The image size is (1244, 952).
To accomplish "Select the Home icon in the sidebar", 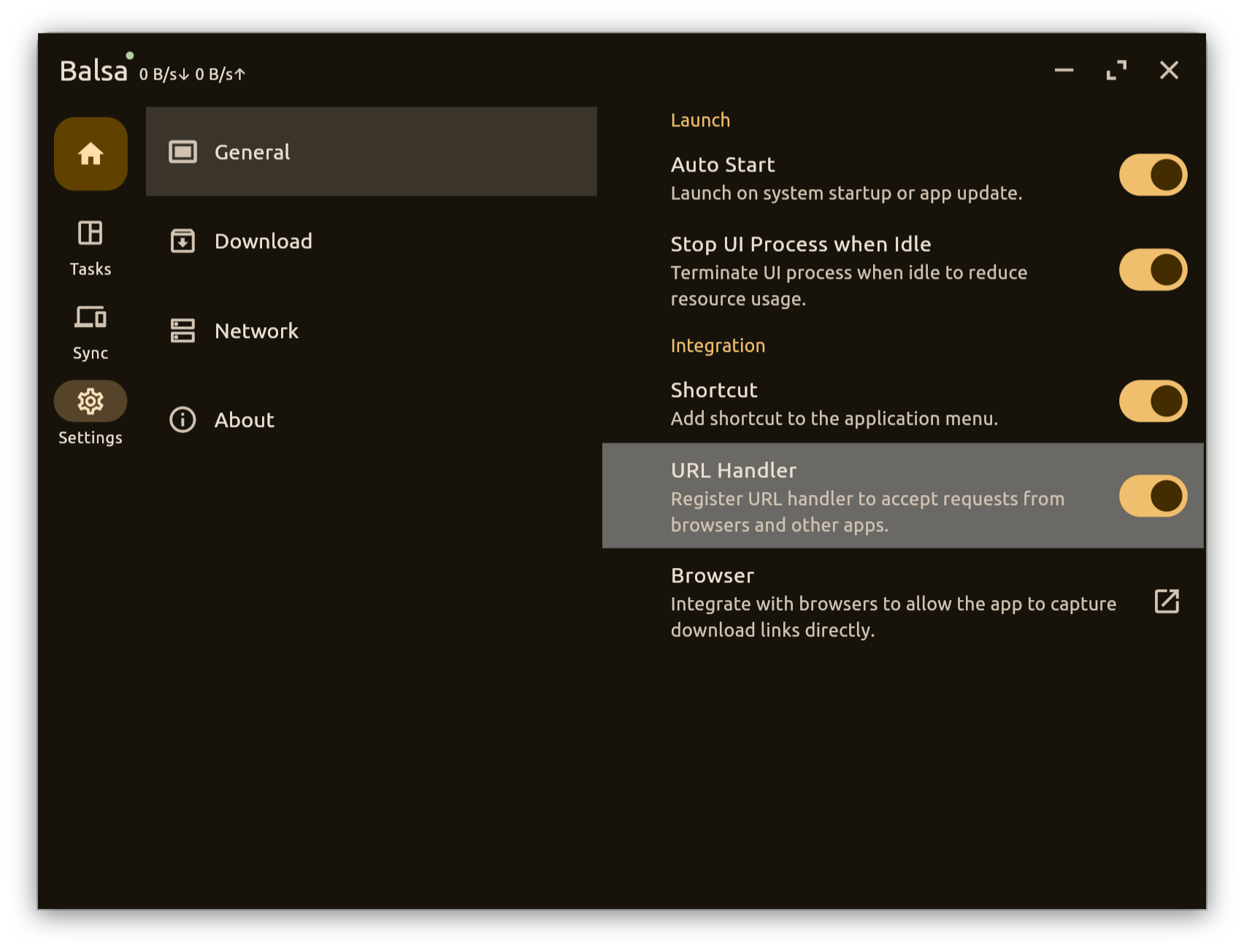I will coord(91,154).
